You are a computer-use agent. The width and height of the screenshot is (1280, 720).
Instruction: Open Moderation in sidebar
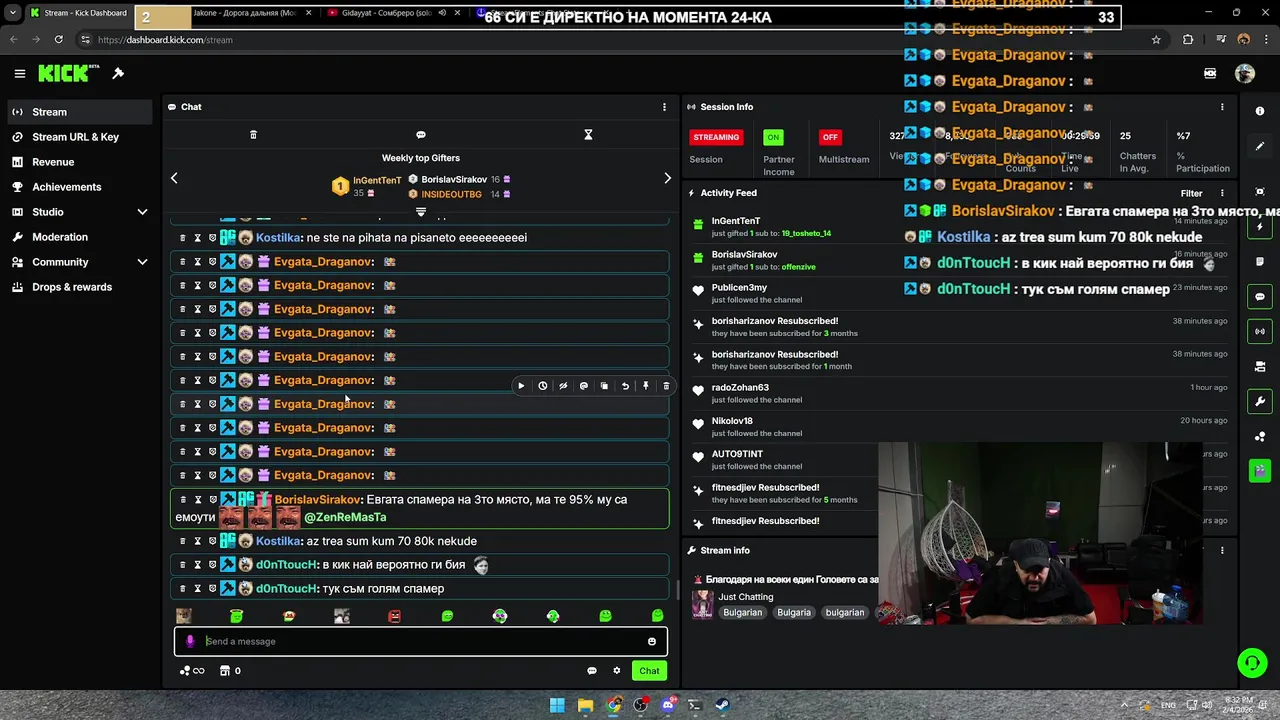pyautogui.click(x=79, y=237)
